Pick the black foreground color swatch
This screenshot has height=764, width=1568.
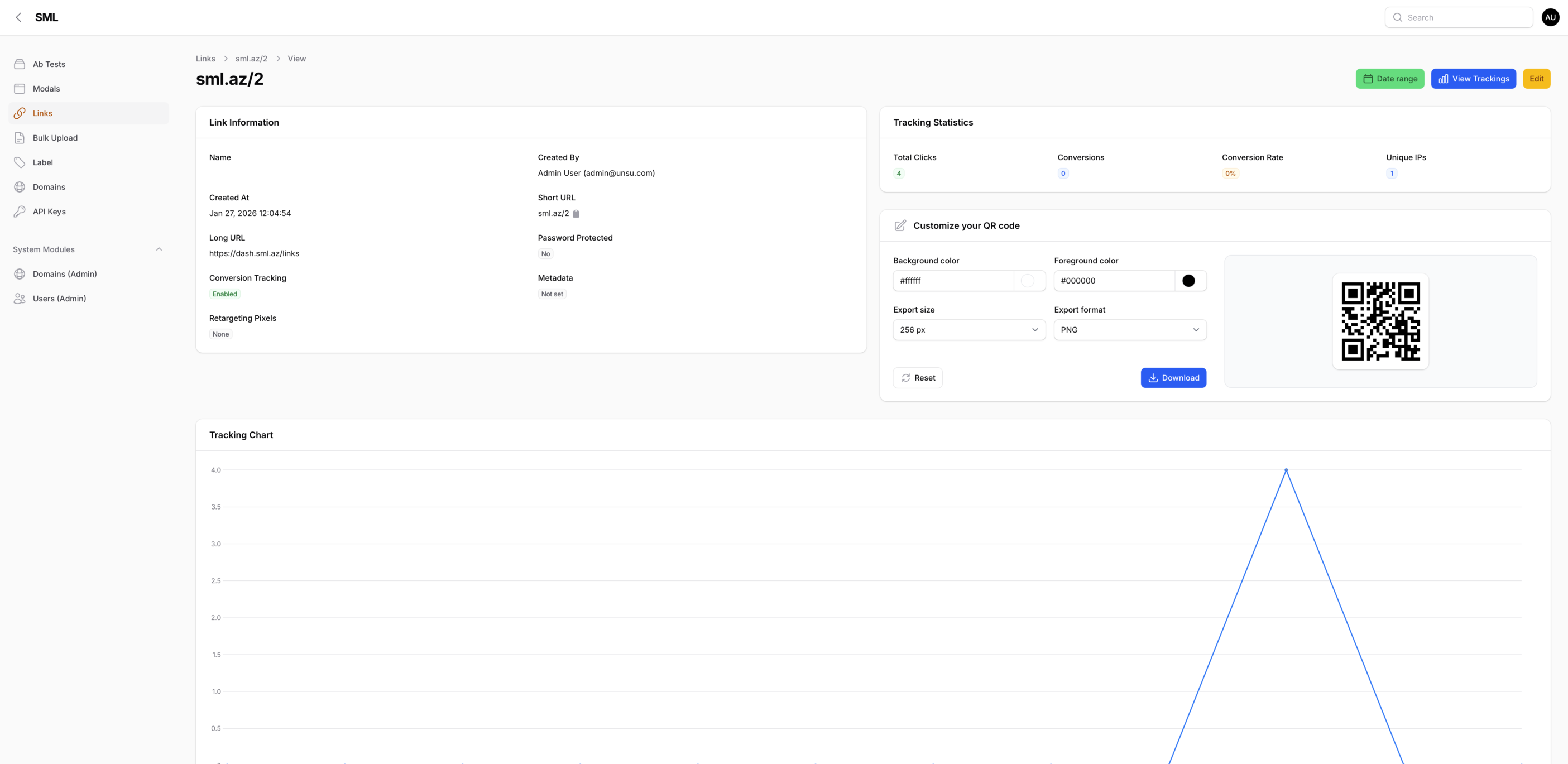[x=1188, y=281]
